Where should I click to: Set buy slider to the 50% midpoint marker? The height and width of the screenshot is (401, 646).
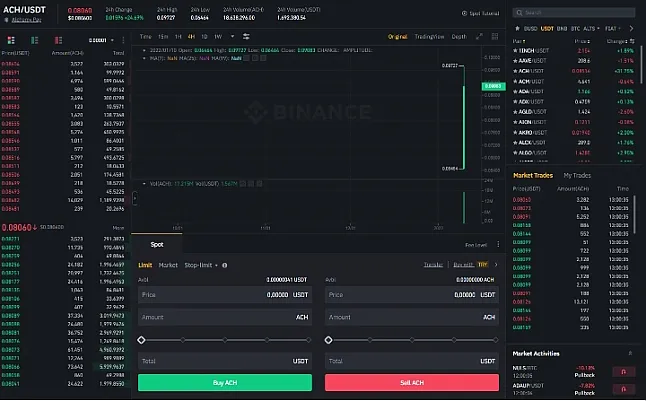pos(225,340)
